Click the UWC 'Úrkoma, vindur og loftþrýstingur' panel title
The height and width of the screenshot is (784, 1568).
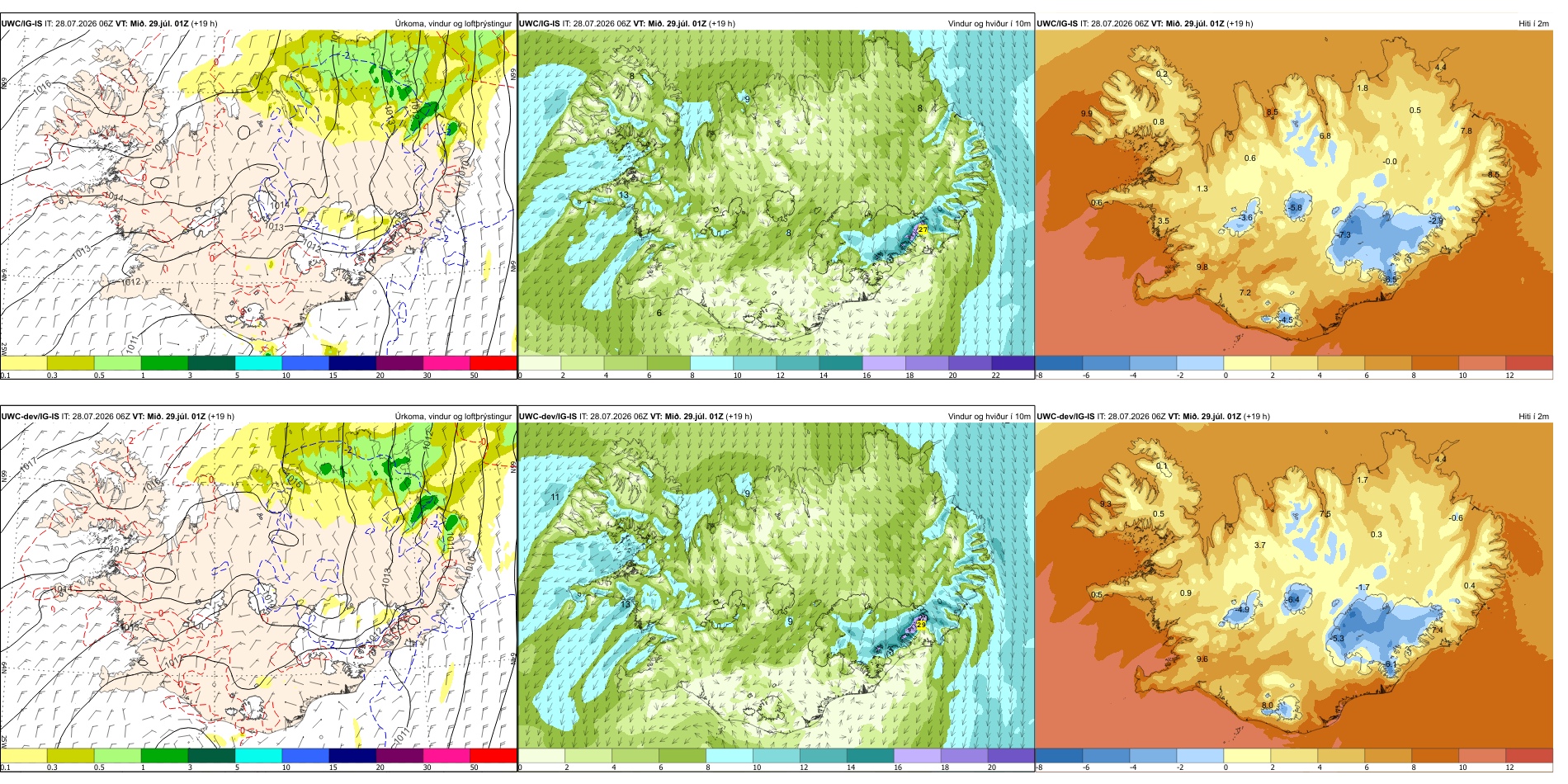pos(453,24)
